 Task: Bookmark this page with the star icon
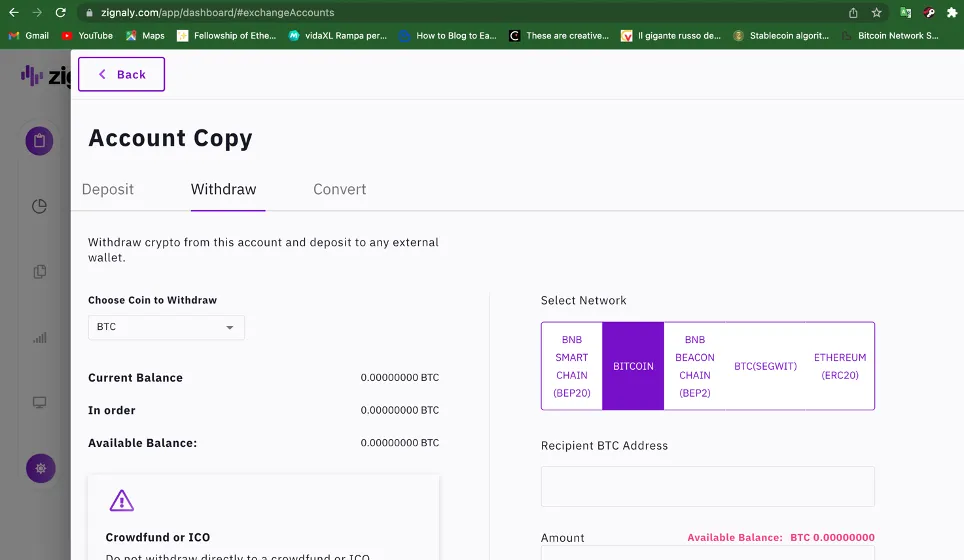pyautogui.click(x=877, y=13)
